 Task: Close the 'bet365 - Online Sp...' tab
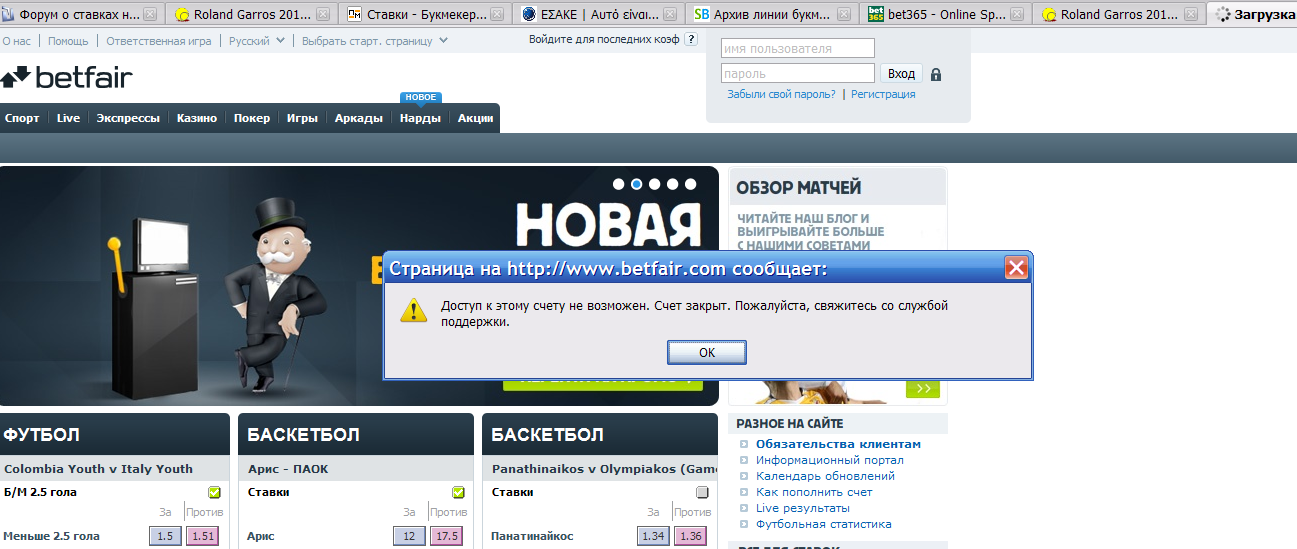1017,15
